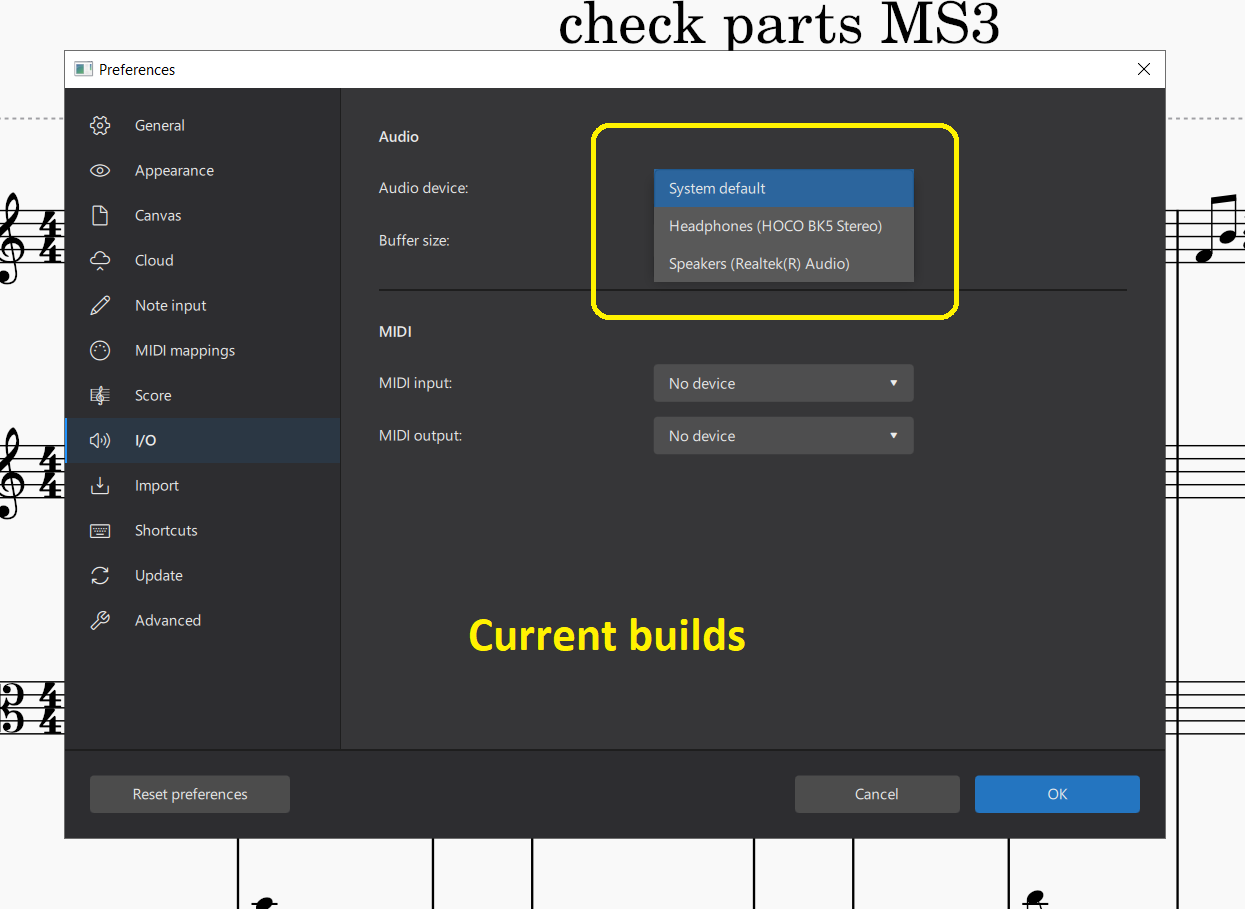
Task: Click the MIDI output dropdown arrow
Action: pos(893,435)
